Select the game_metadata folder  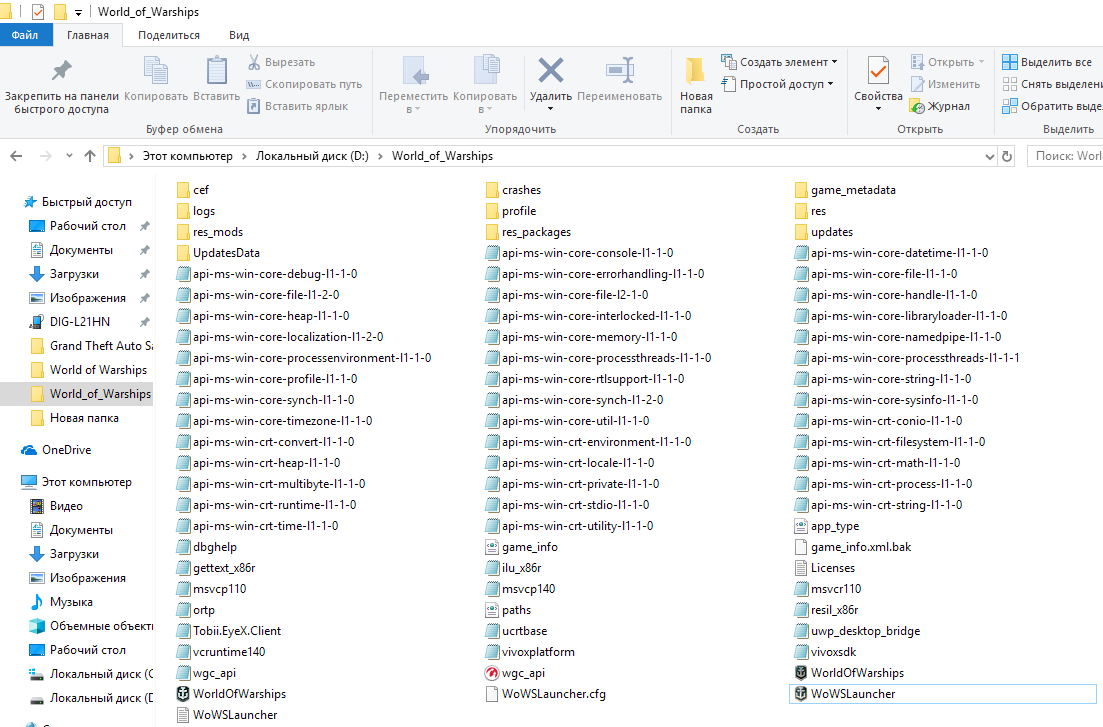(846, 190)
